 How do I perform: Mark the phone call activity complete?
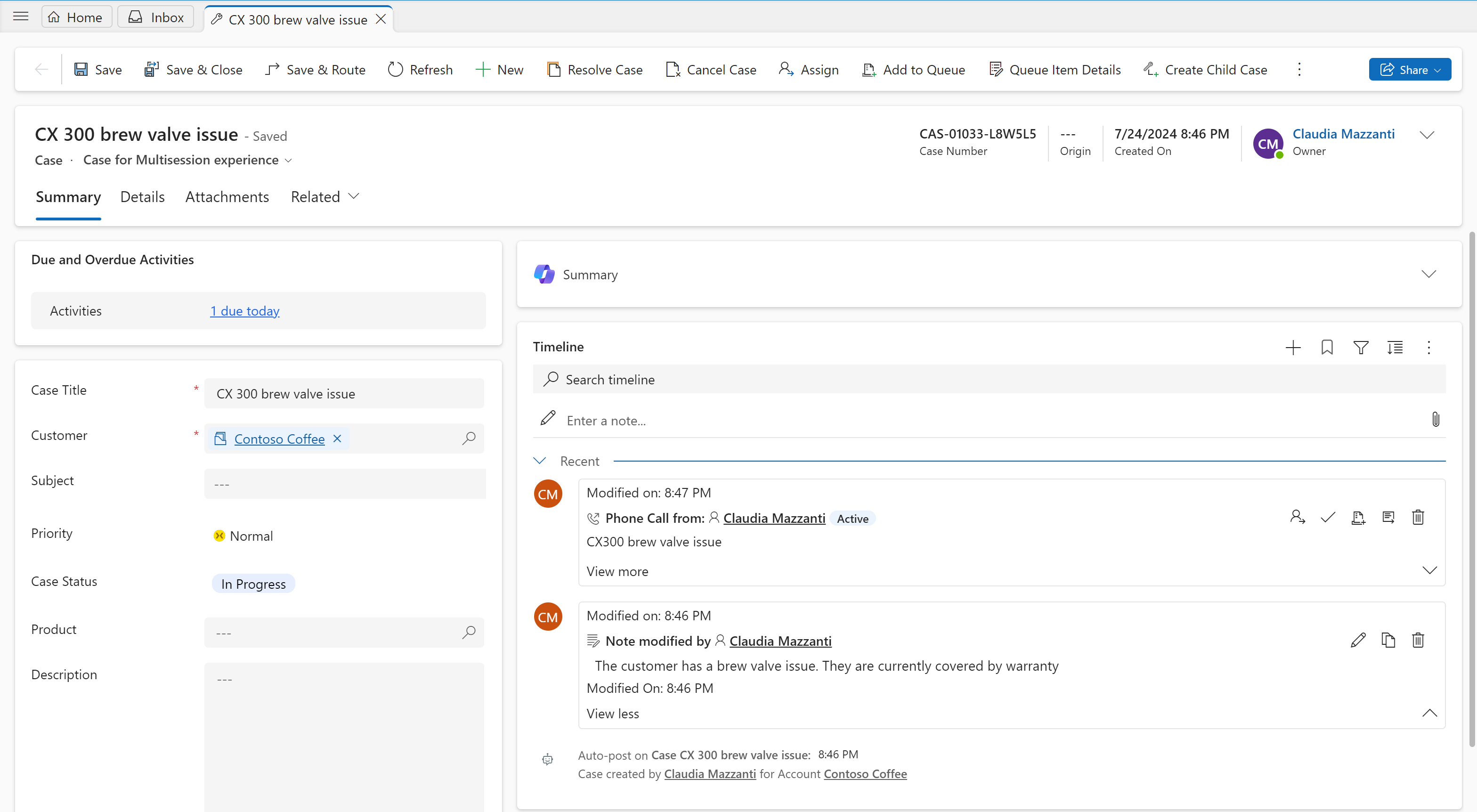[1328, 517]
